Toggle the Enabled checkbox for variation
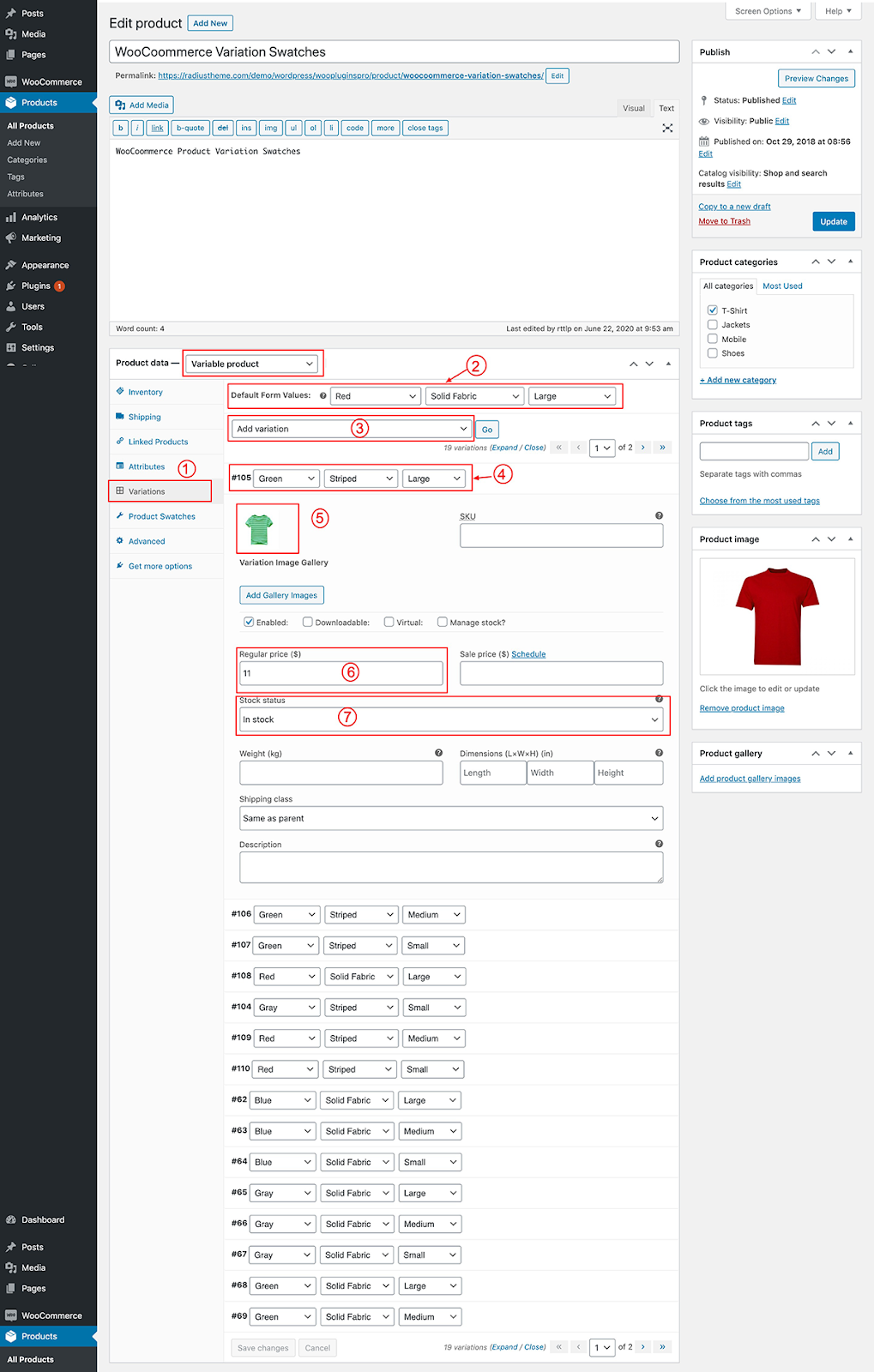The image size is (874, 1372). 249,623
